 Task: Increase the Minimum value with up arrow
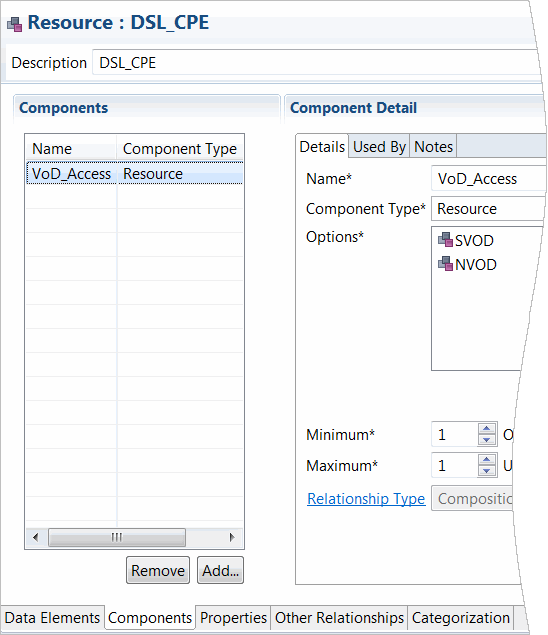click(x=487, y=429)
